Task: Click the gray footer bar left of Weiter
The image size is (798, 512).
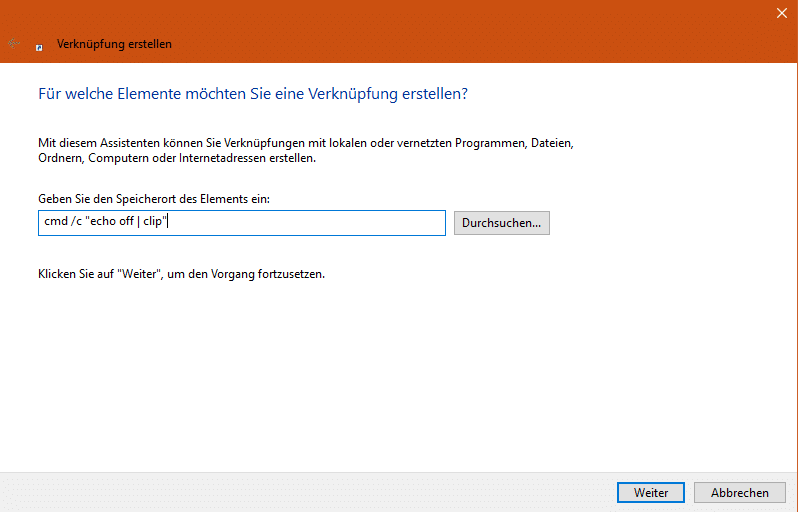Action: [x=300, y=492]
